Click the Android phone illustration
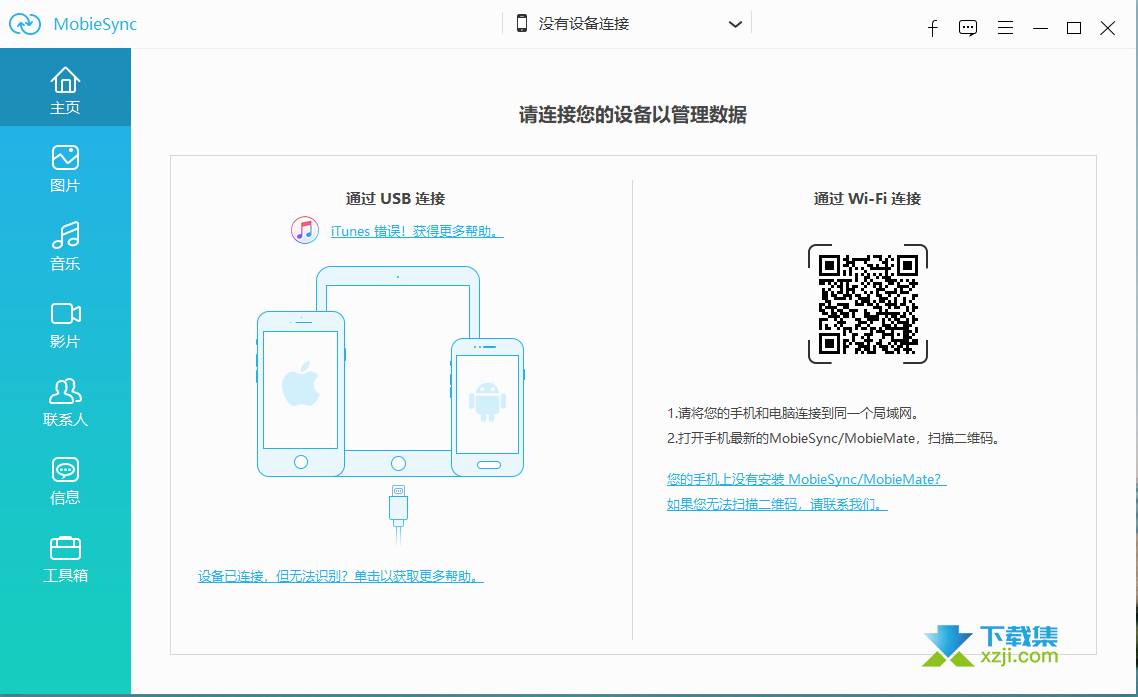Image resolution: width=1138 pixels, height=697 pixels. [488, 407]
